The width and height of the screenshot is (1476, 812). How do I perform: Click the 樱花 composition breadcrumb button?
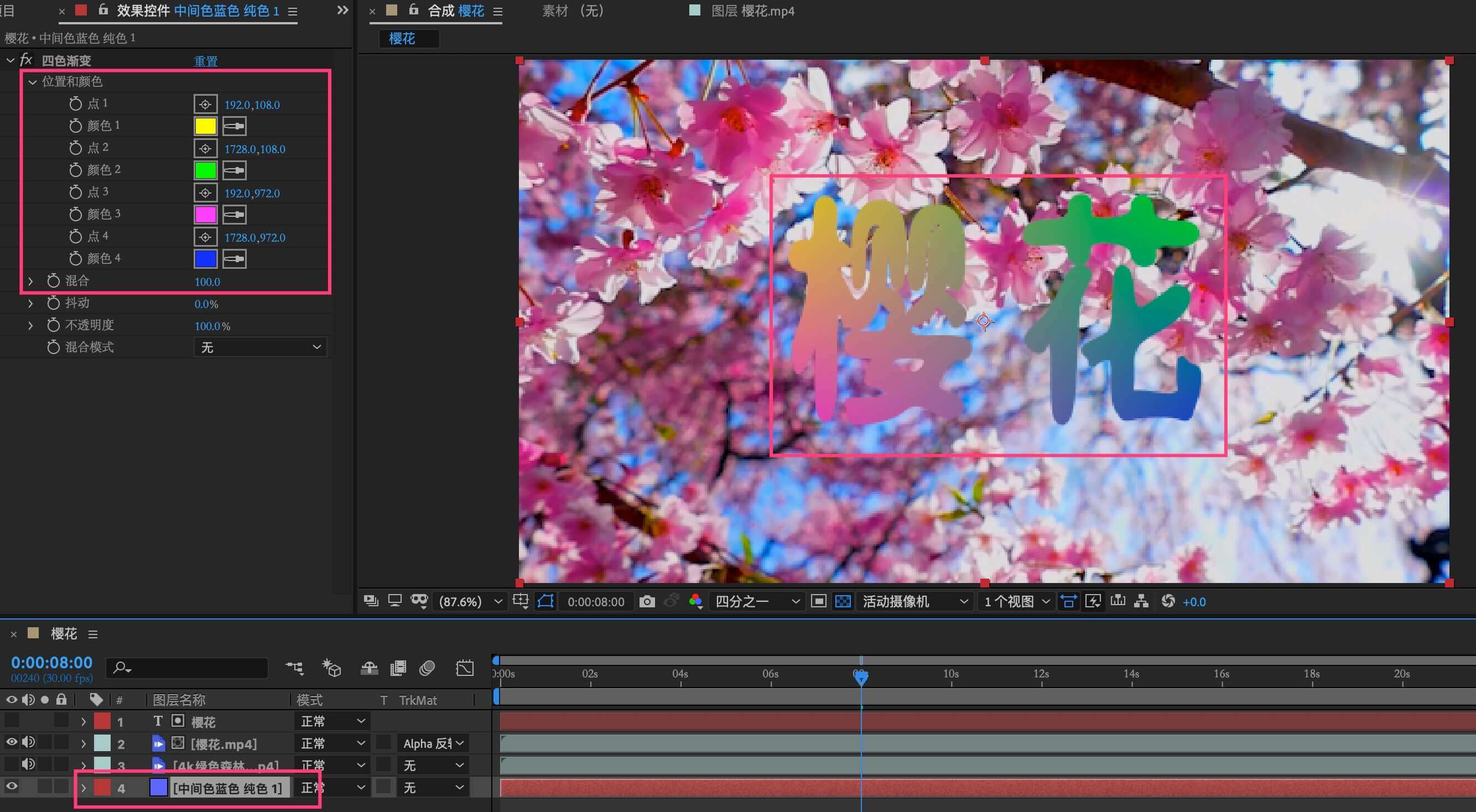click(402, 38)
